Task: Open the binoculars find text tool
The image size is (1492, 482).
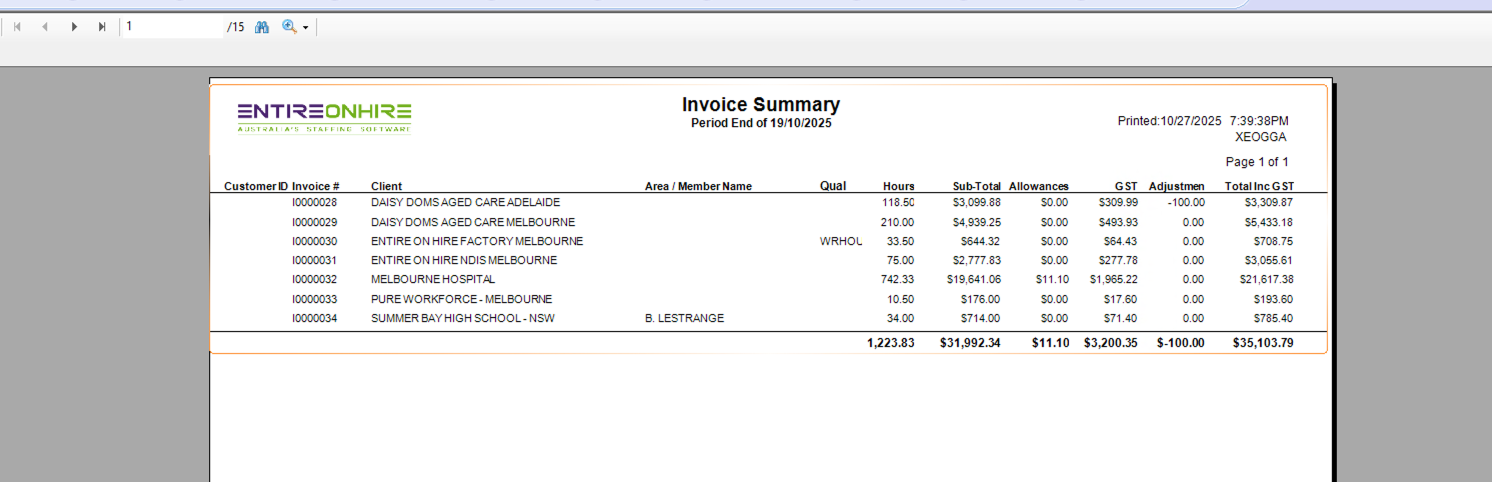Action: 262,27
